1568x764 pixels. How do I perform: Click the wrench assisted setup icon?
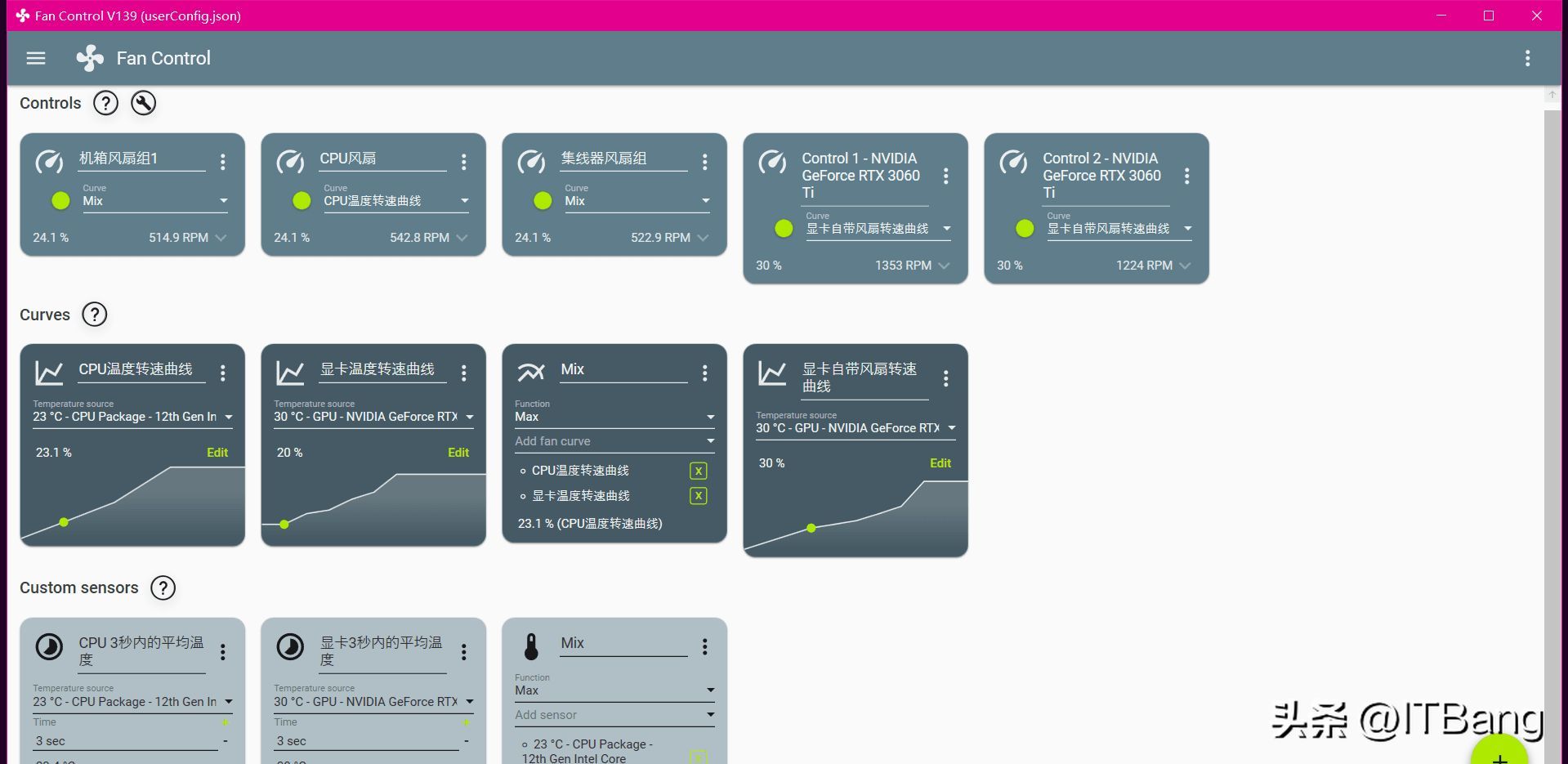pos(143,103)
